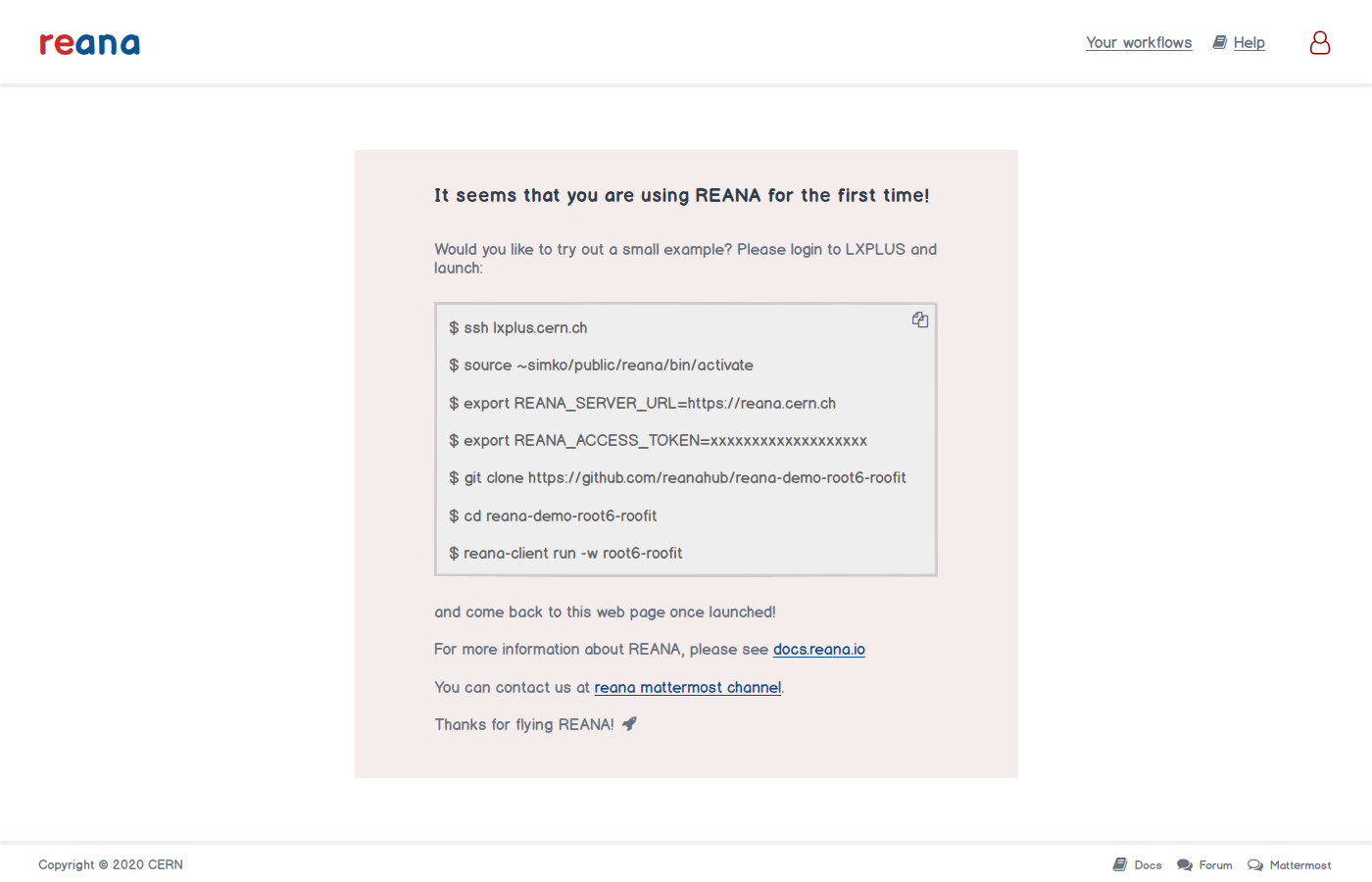Open Your workflows
The width and height of the screenshot is (1372, 882).
(1138, 42)
